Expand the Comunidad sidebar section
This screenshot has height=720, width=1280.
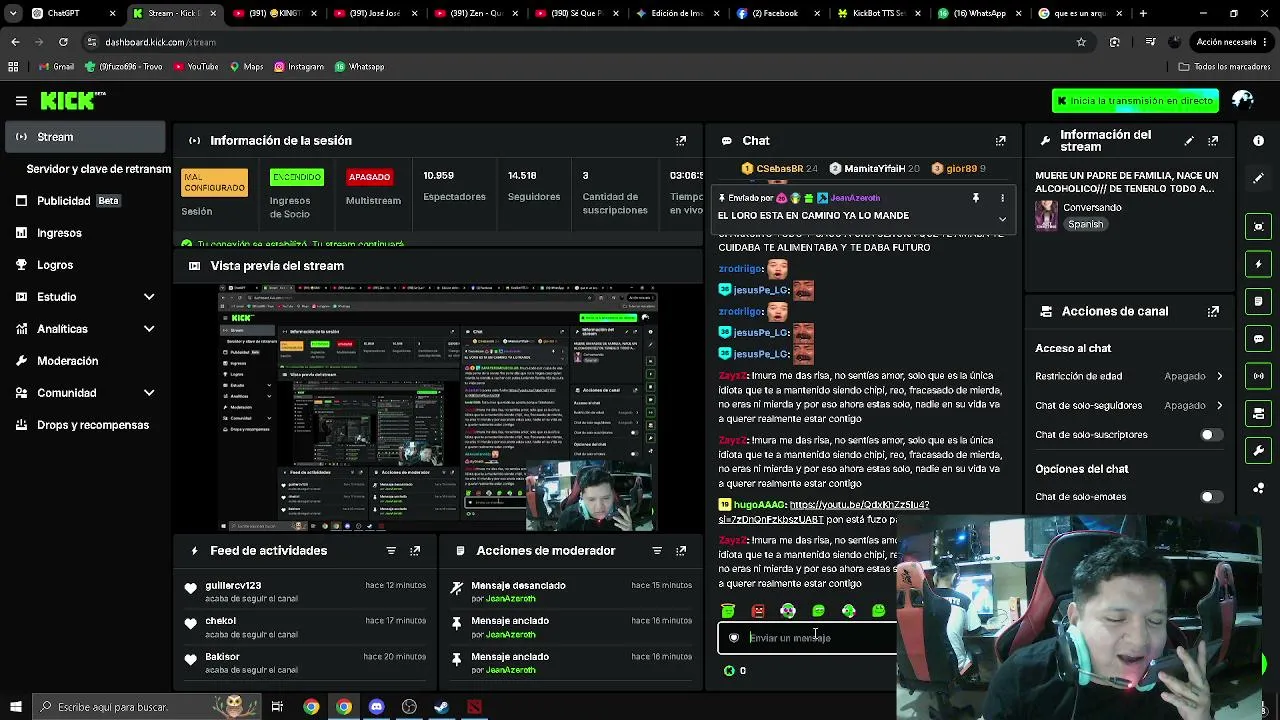point(149,393)
